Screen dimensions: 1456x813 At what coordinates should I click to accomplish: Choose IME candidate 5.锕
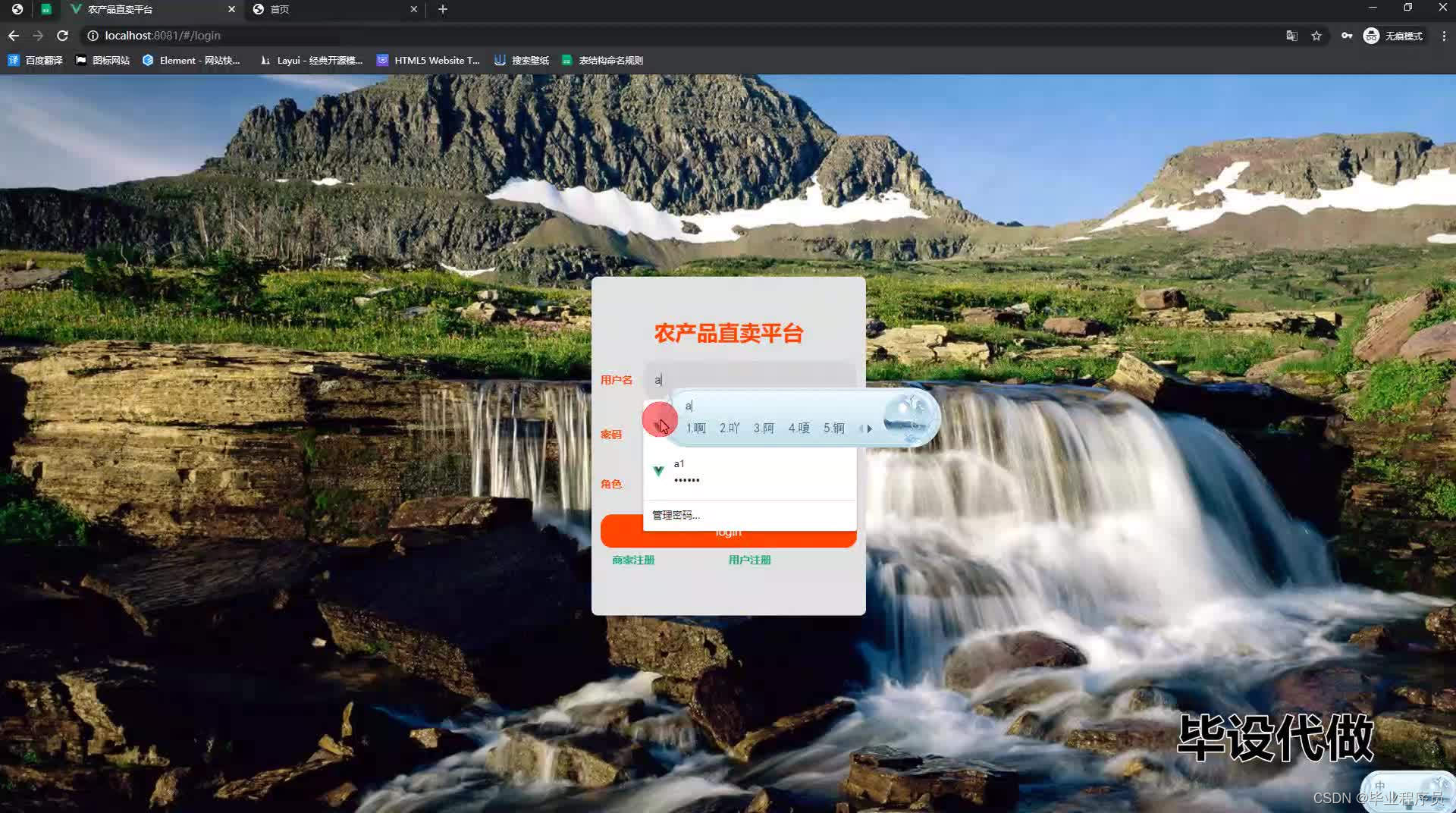click(833, 428)
